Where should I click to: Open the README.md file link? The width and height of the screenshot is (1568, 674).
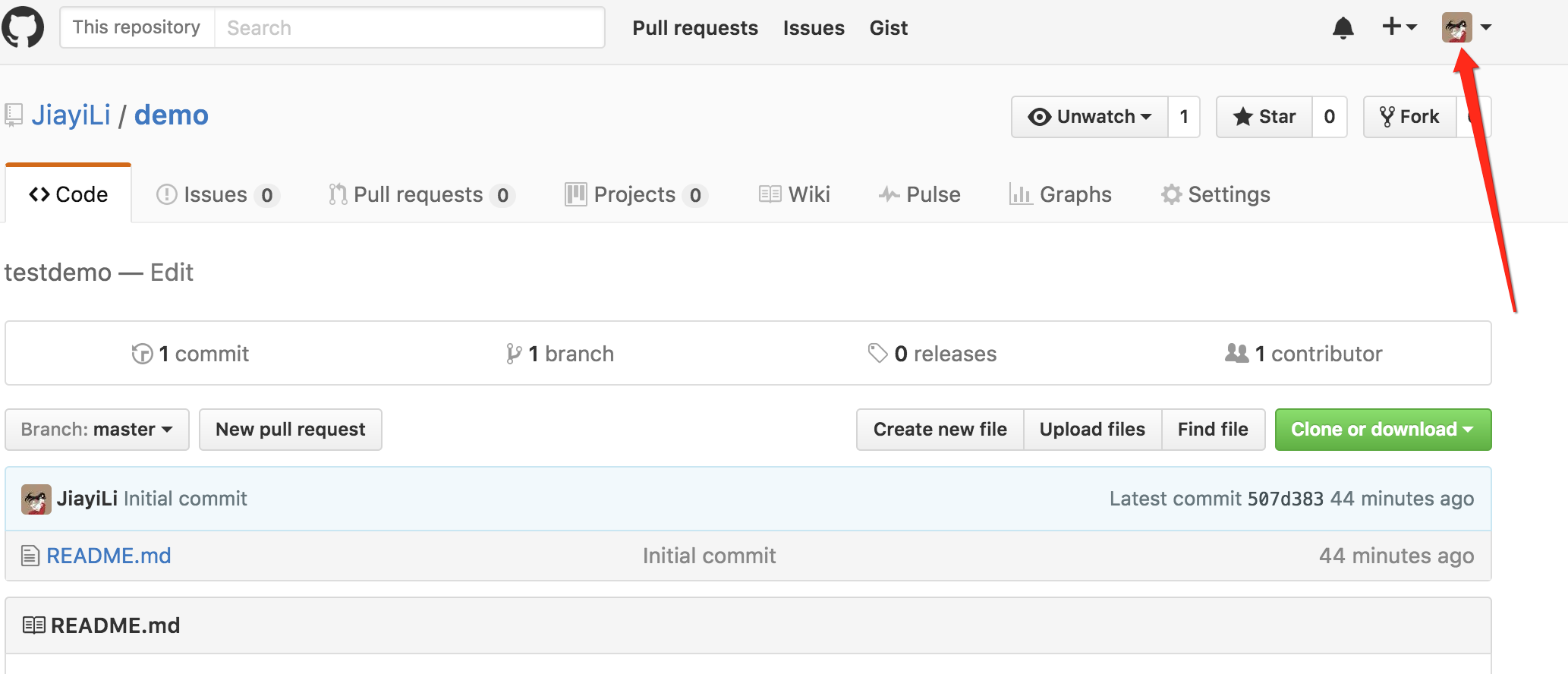[x=109, y=556]
